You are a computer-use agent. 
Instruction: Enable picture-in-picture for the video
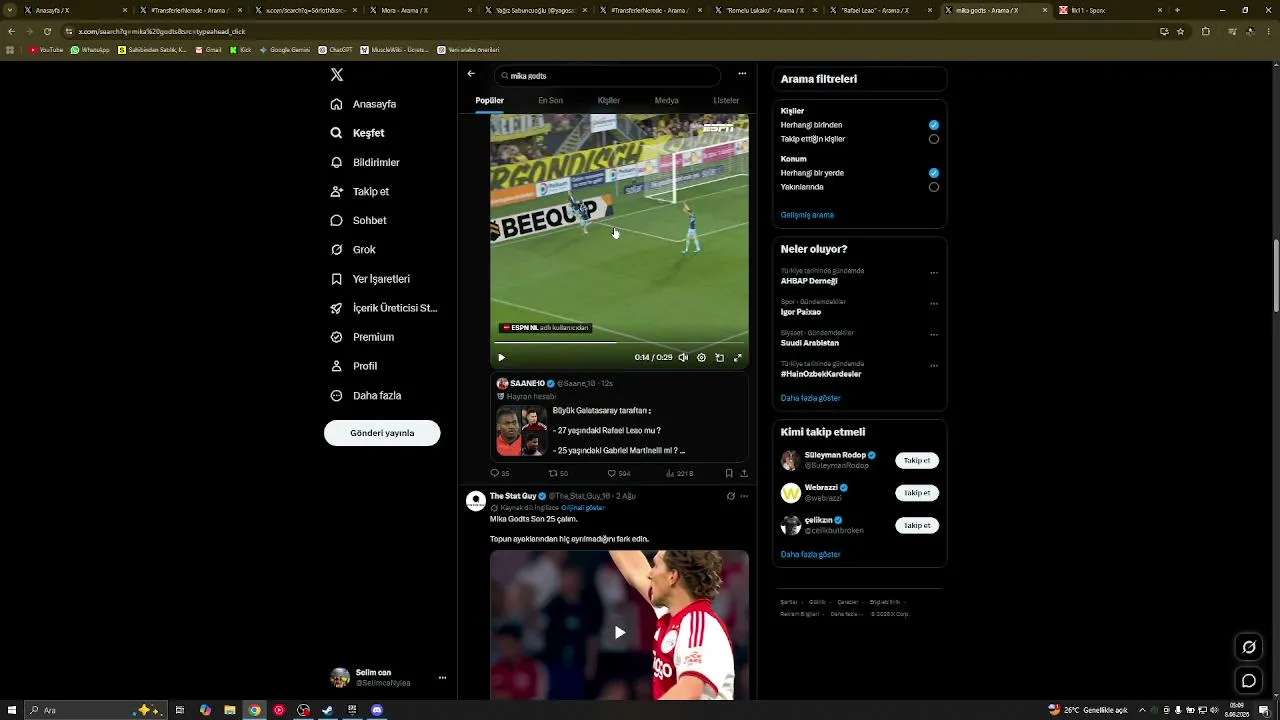pos(719,357)
